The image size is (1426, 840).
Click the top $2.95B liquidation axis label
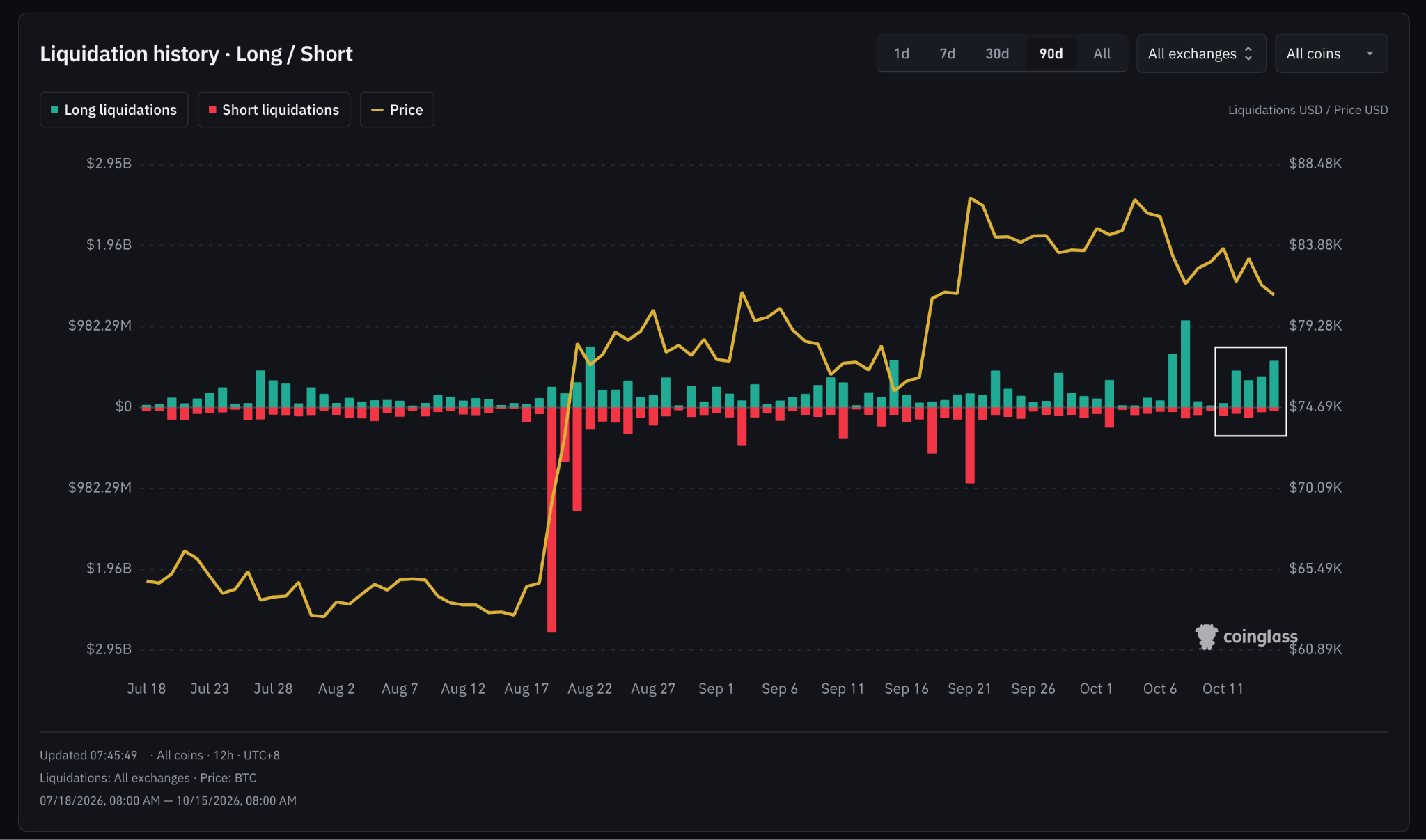(x=109, y=164)
